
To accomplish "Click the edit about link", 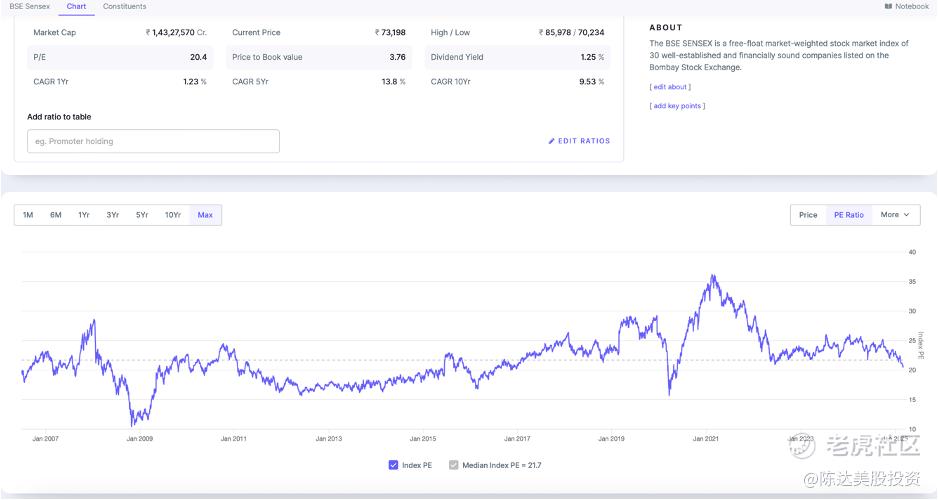I will point(670,87).
